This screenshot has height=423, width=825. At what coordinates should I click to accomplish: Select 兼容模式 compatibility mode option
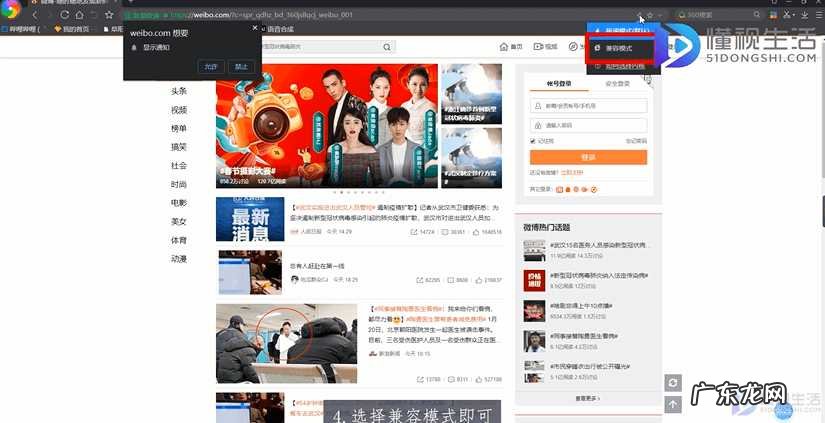[621, 48]
